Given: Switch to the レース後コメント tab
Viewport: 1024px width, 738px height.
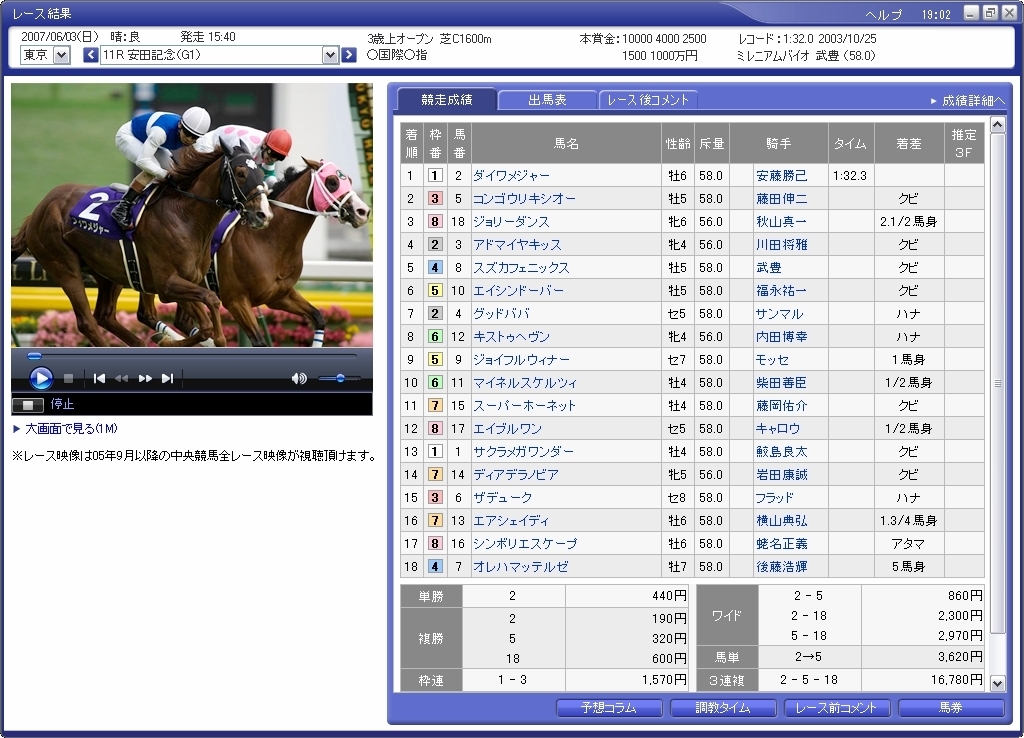Looking at the screenshot, I should pyautogui.click(x=648, y=100).
